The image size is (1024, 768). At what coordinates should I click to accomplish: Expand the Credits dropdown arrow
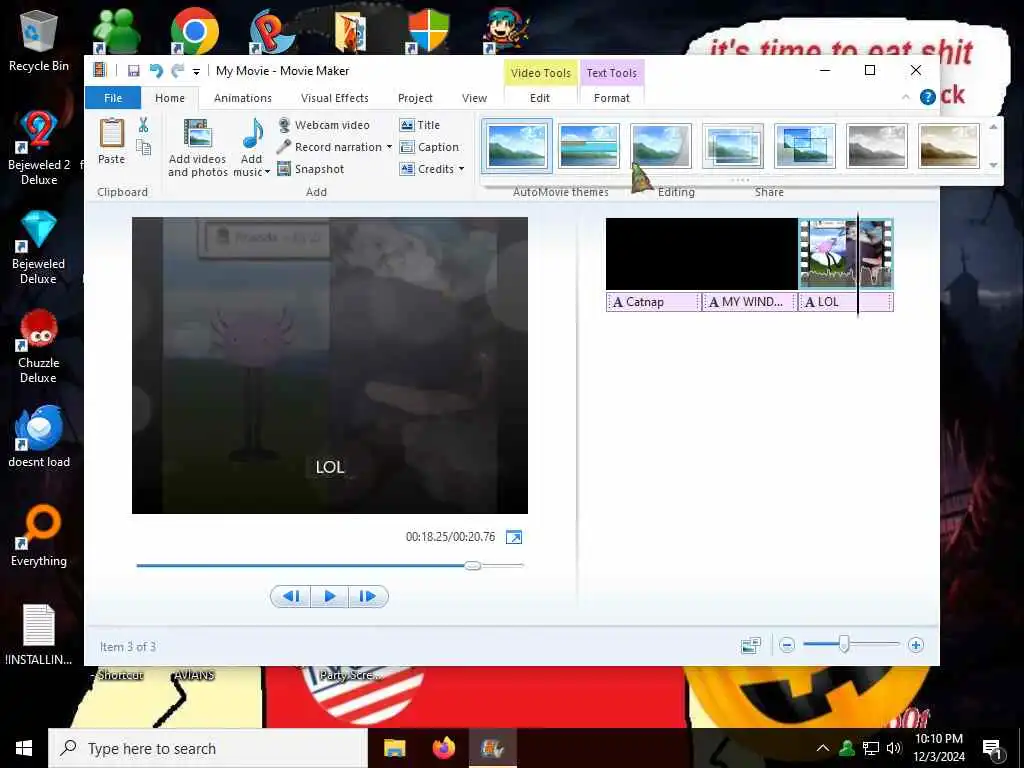pos(462,169)
